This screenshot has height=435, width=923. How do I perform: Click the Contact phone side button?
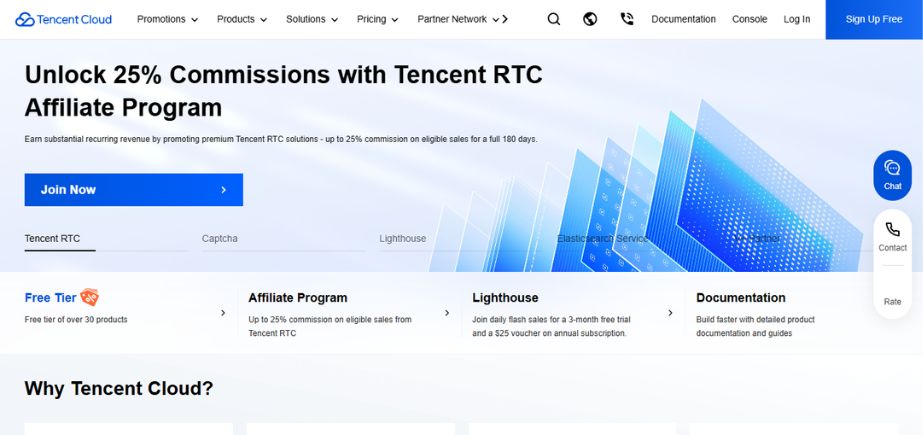(892, 236)
